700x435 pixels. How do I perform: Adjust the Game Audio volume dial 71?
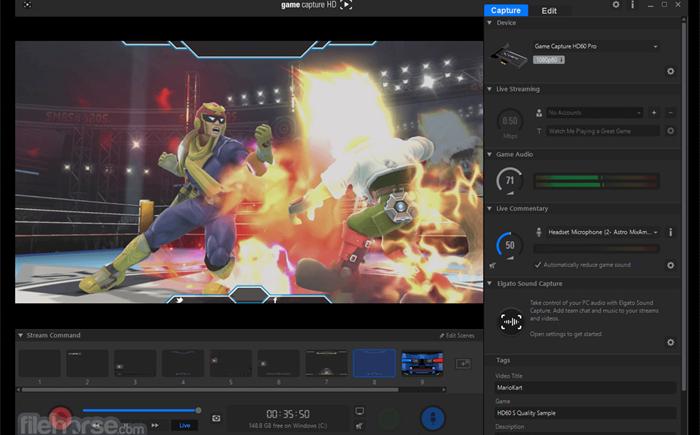pyautogui.click(x=510, y=180)
